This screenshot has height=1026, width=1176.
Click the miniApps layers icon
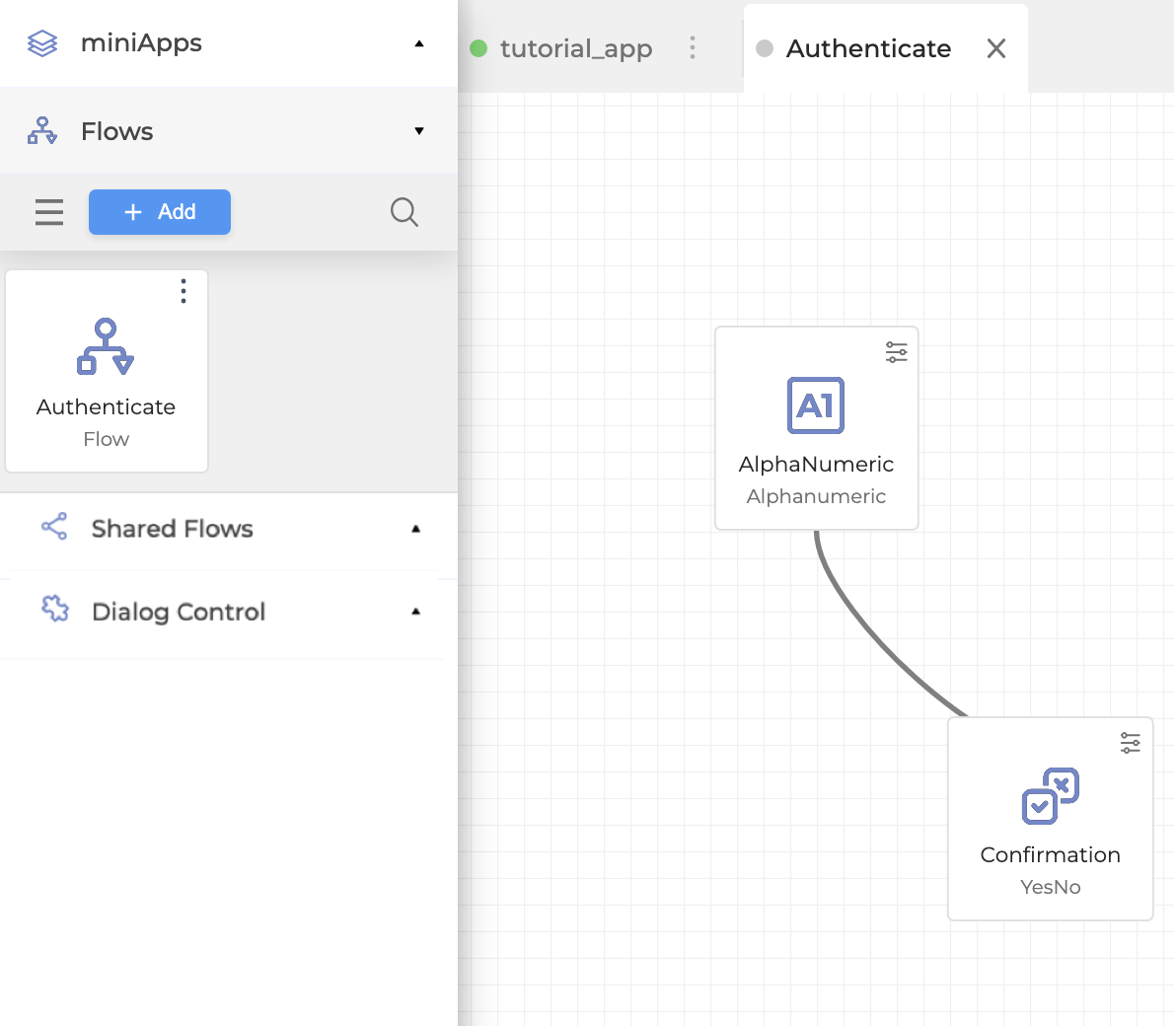[x=42, y=43]
